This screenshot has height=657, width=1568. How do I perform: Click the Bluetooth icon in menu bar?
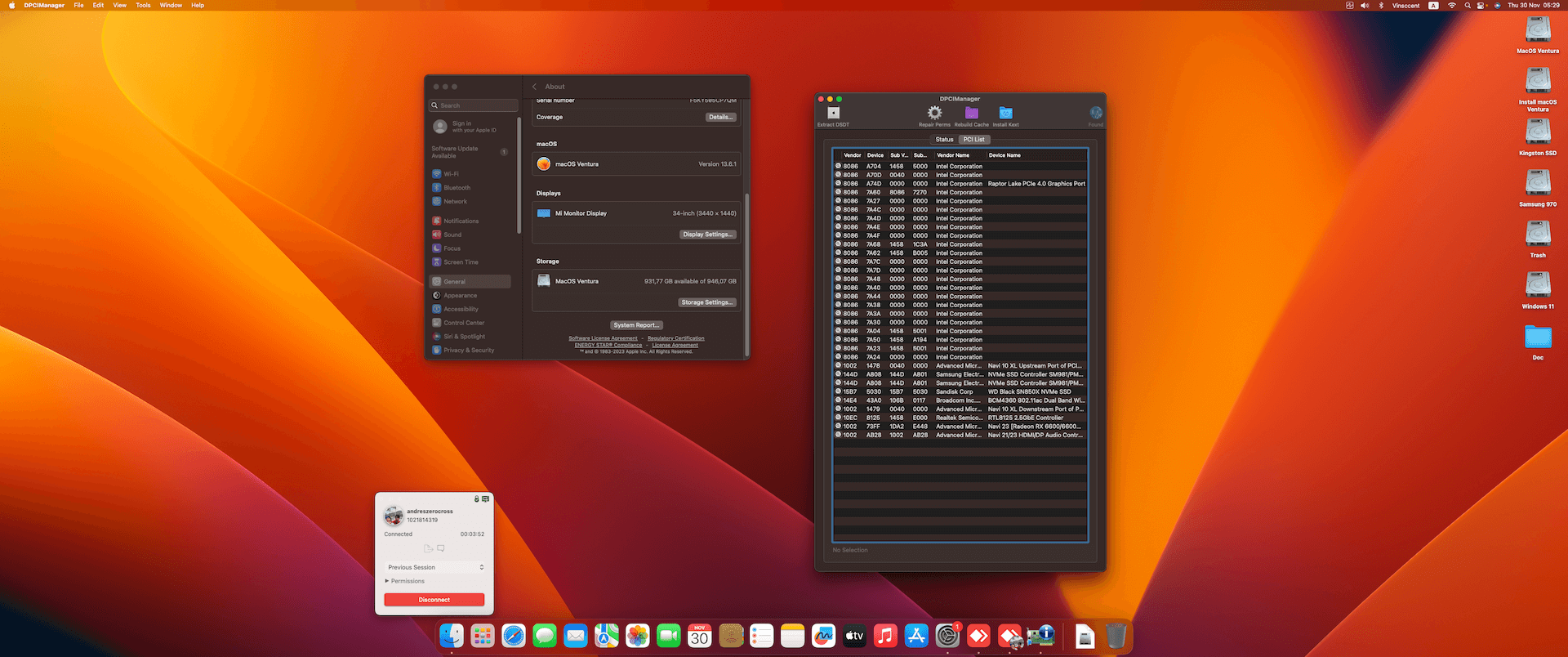point(1382,5)
